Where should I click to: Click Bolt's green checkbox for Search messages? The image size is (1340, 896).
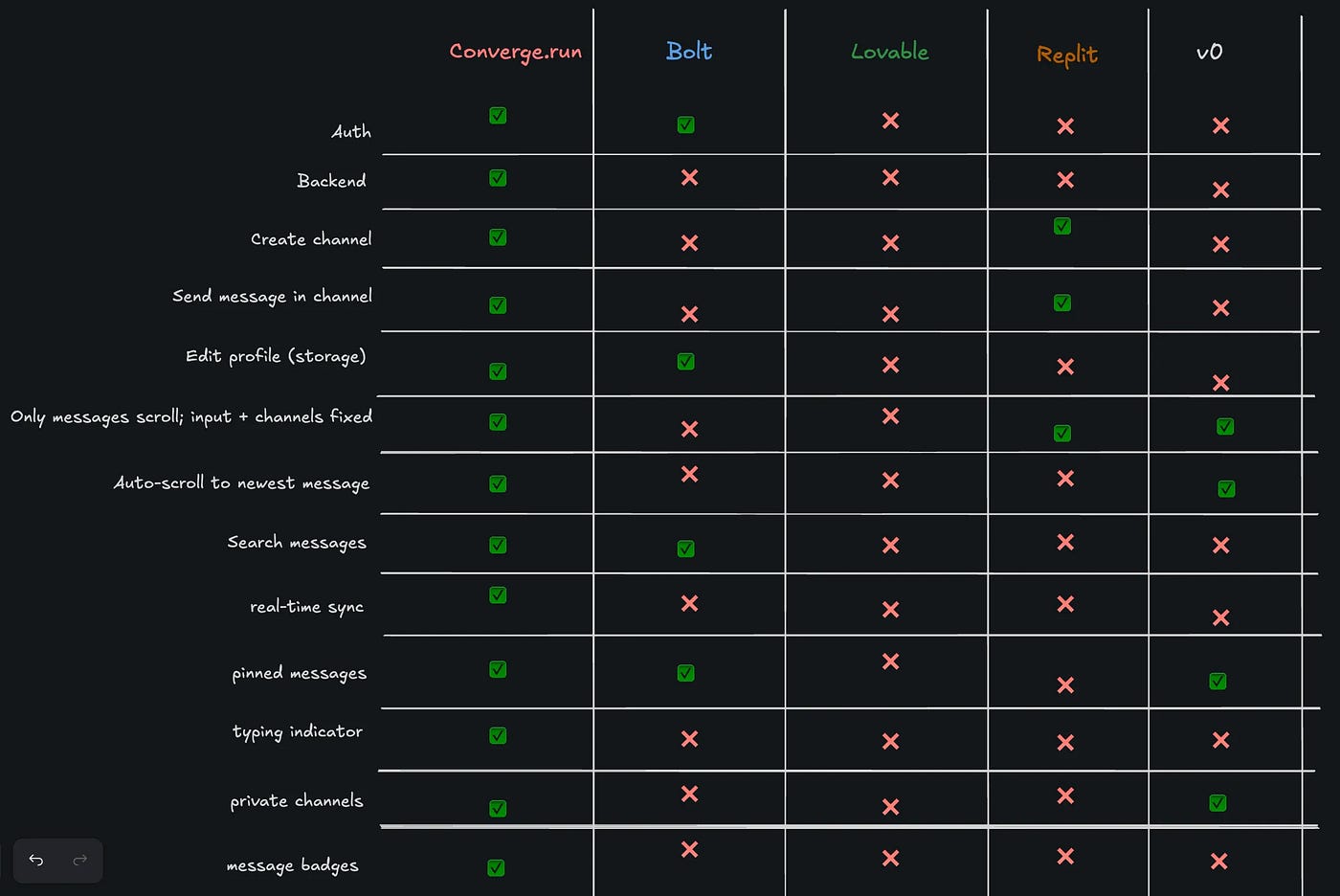685,549
